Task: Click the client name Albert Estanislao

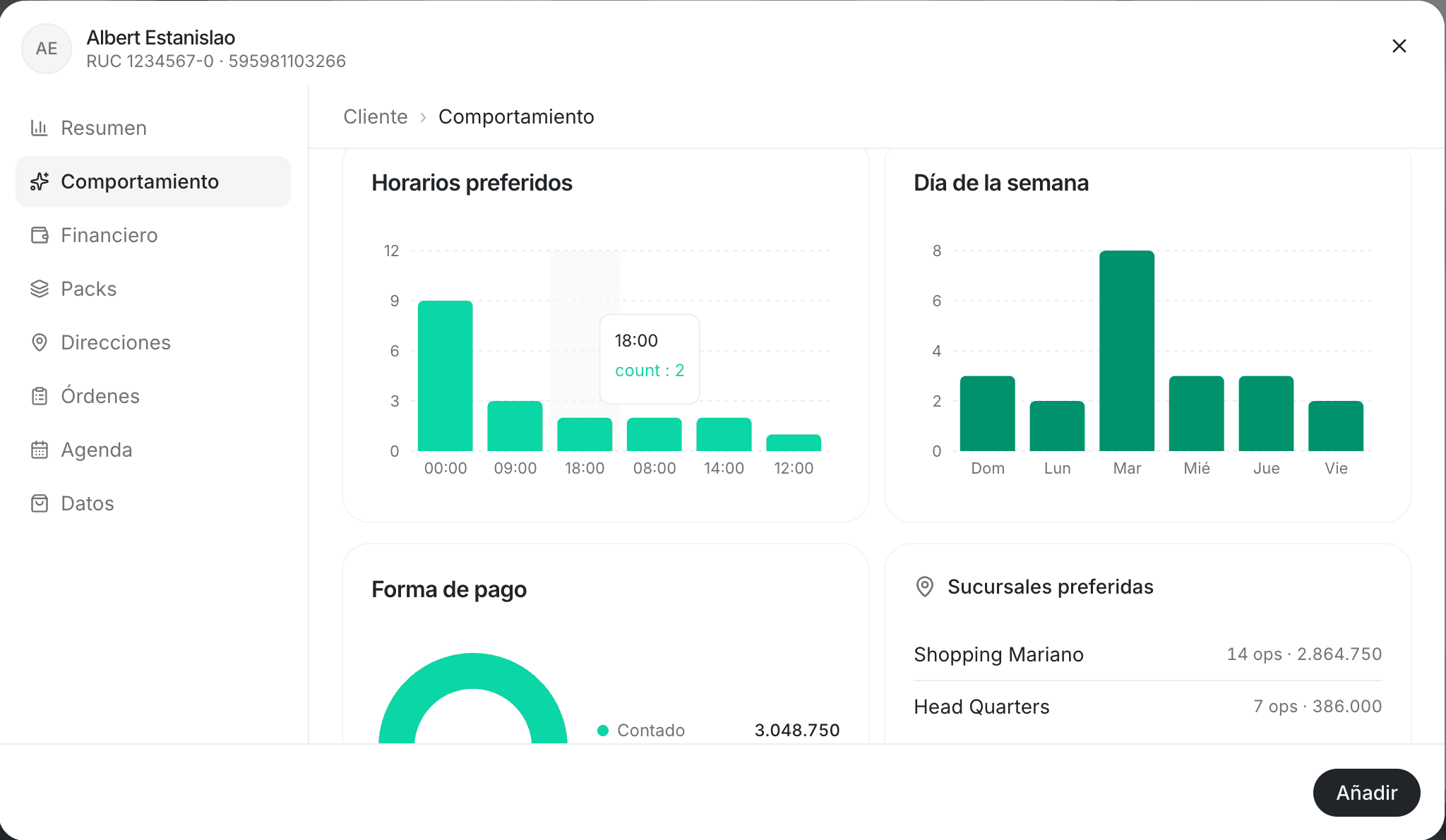Action: point(161,37)
